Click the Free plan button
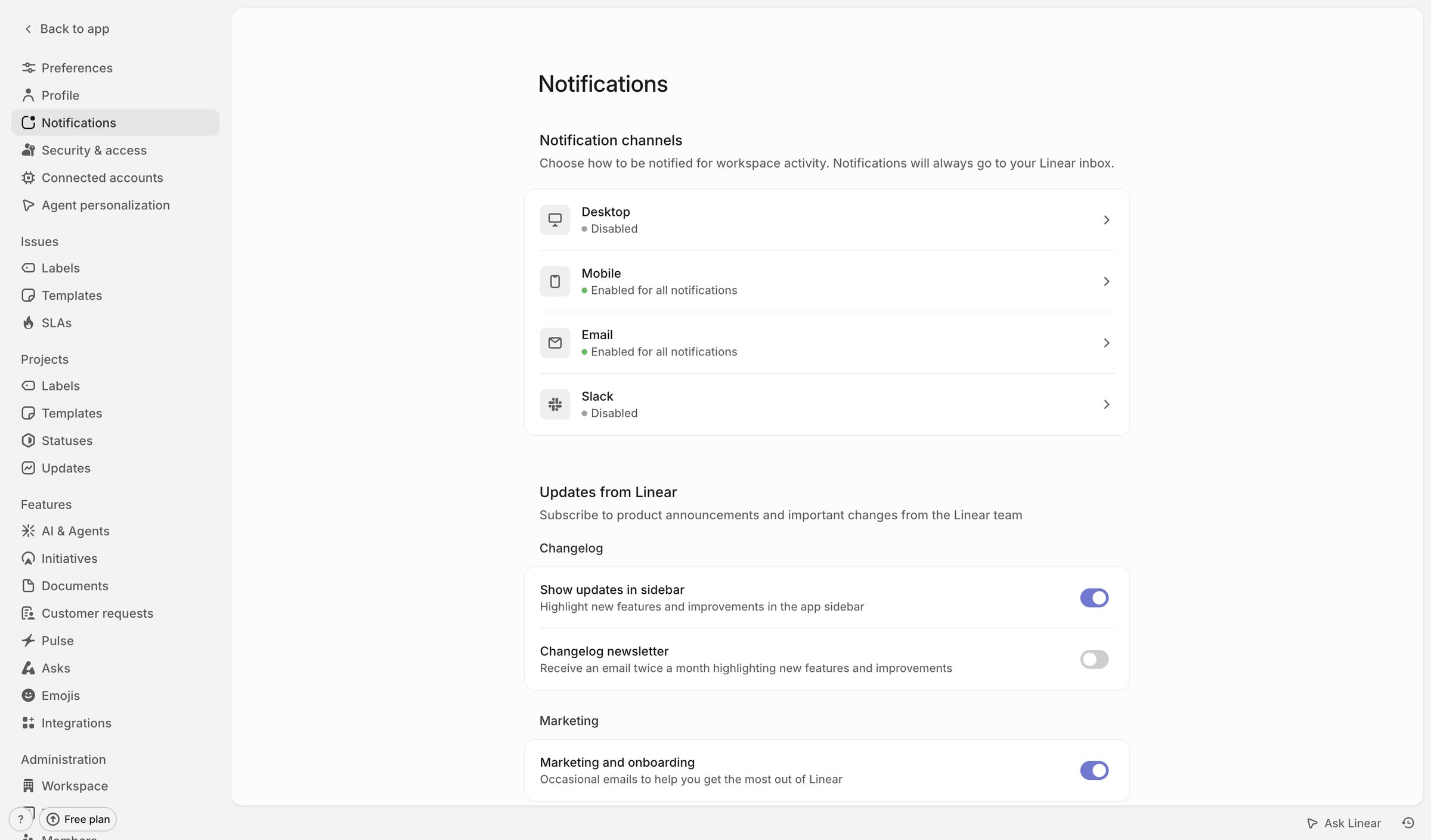The image size is (1431, 840). click(78, 819)
